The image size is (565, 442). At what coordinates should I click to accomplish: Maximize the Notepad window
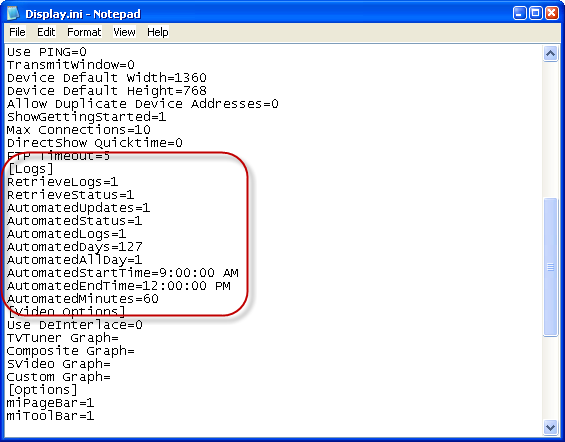tap(536, 13)
